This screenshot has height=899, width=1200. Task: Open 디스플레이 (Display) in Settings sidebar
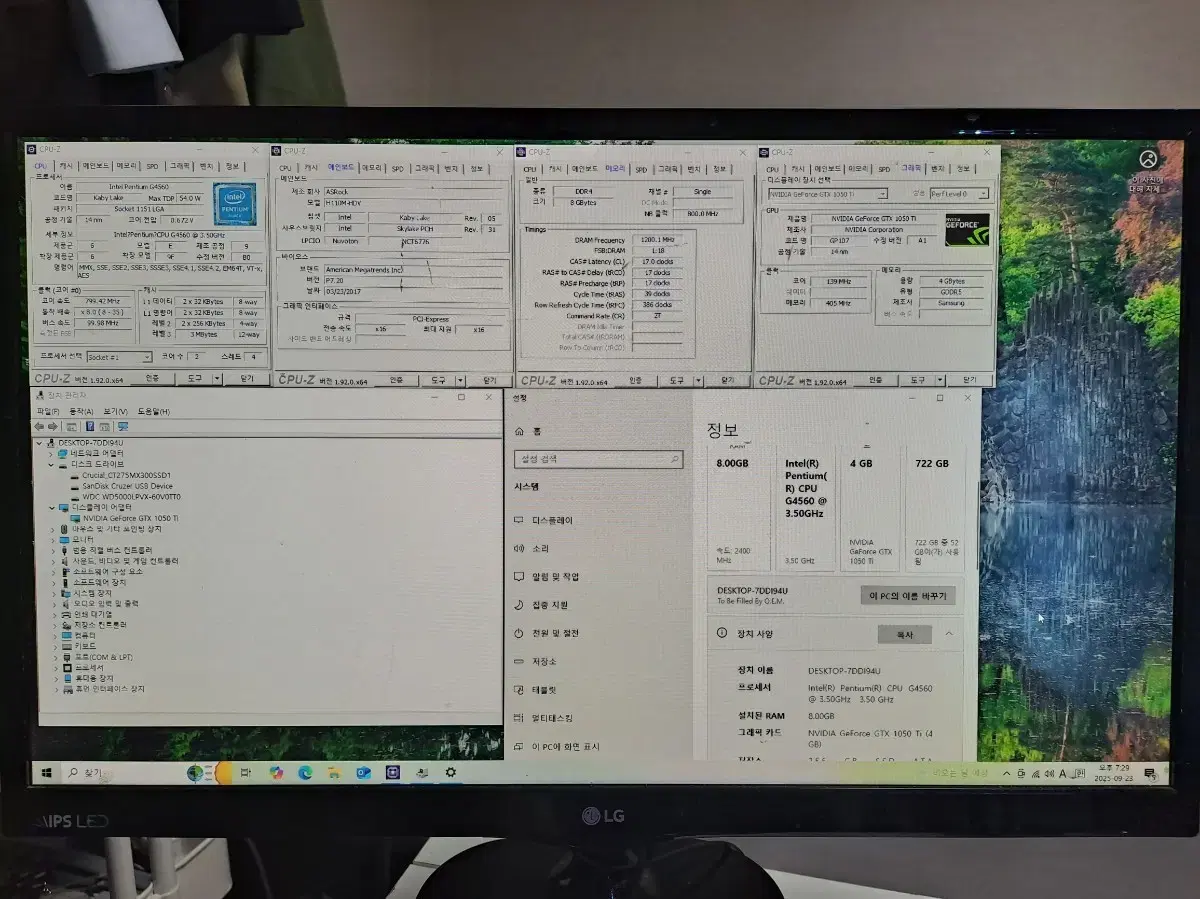[x=550, y=520]
